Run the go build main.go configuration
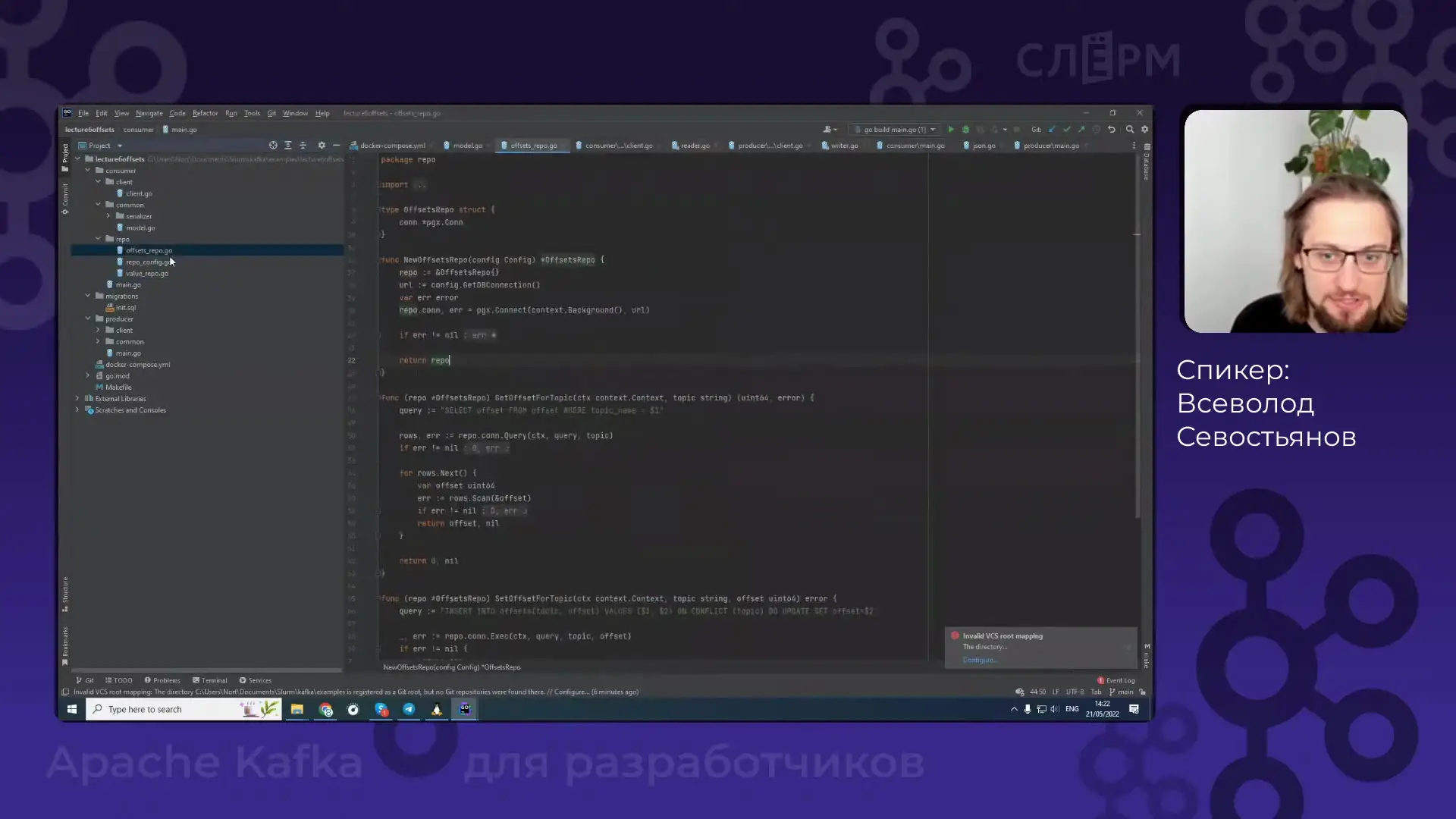 tap(951, 130)
